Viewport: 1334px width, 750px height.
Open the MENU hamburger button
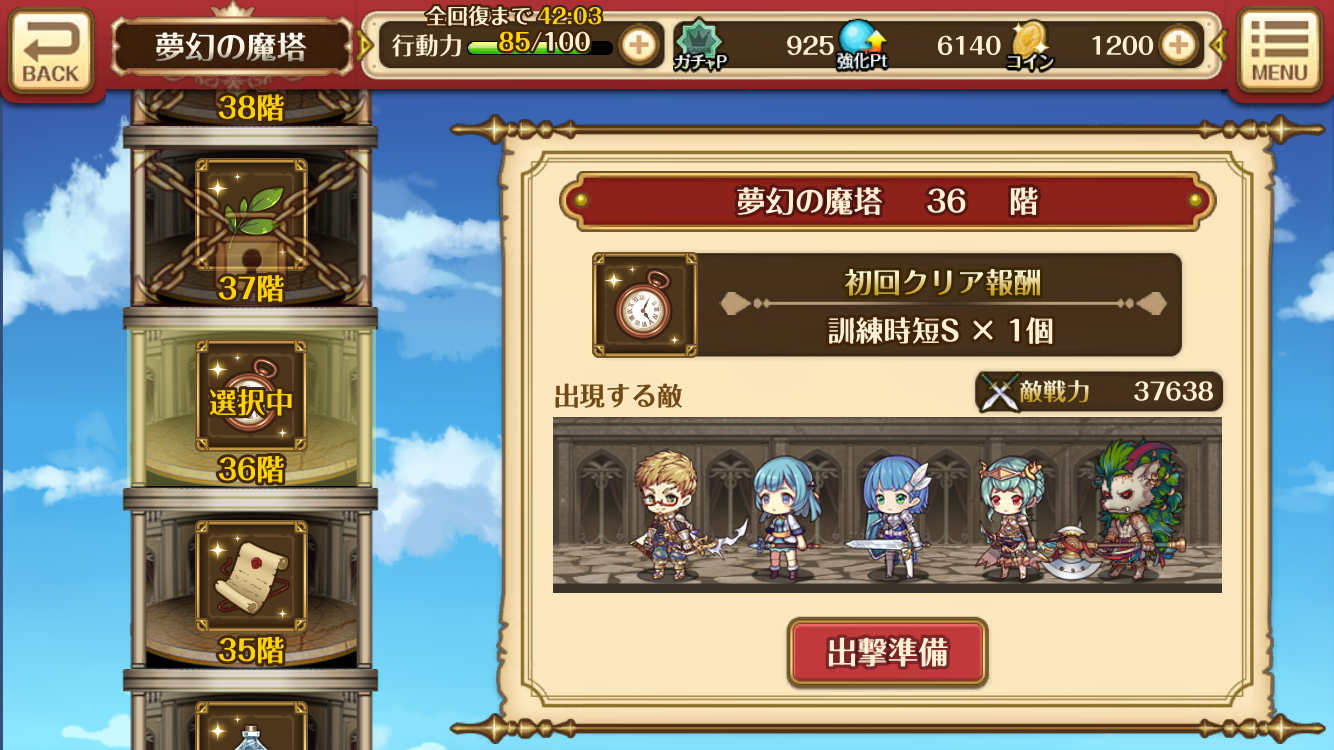pos(1279,50)
